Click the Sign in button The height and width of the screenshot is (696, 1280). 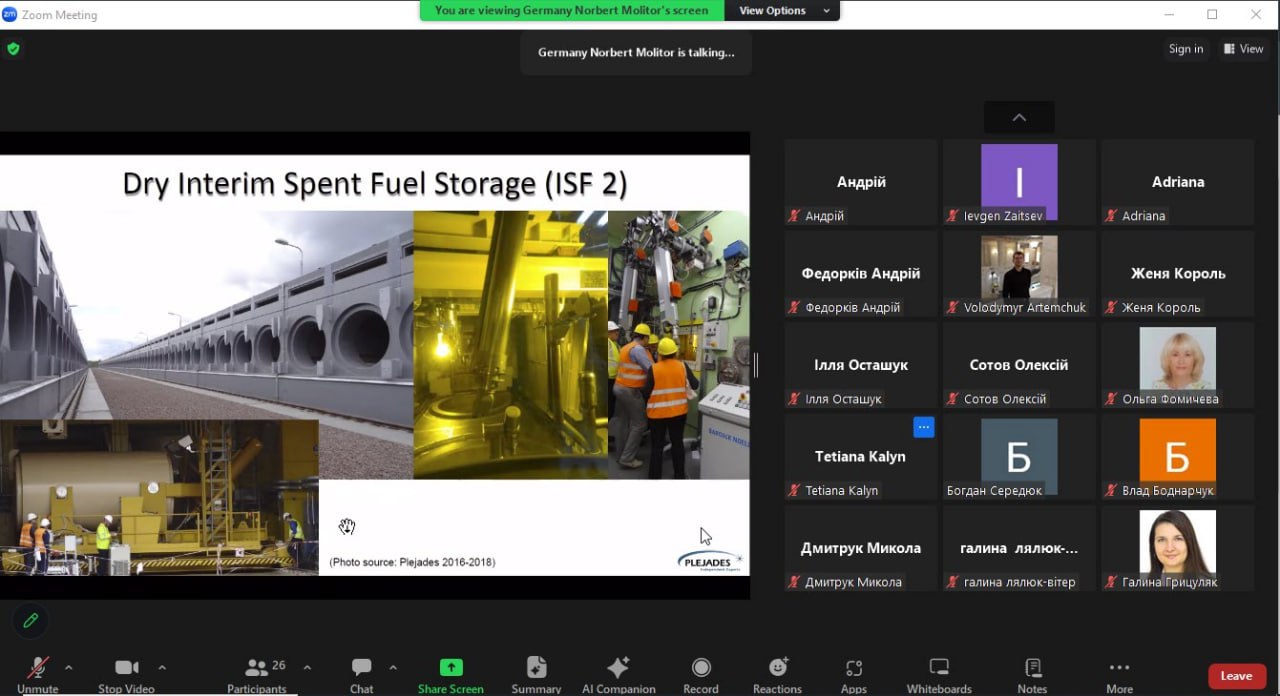coord(1186,49)
